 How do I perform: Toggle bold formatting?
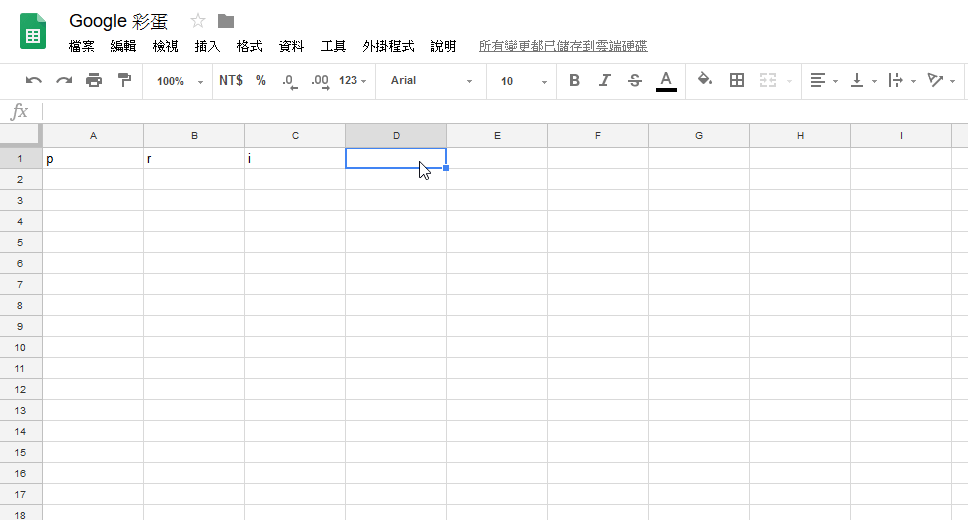(x=574, y=80)
